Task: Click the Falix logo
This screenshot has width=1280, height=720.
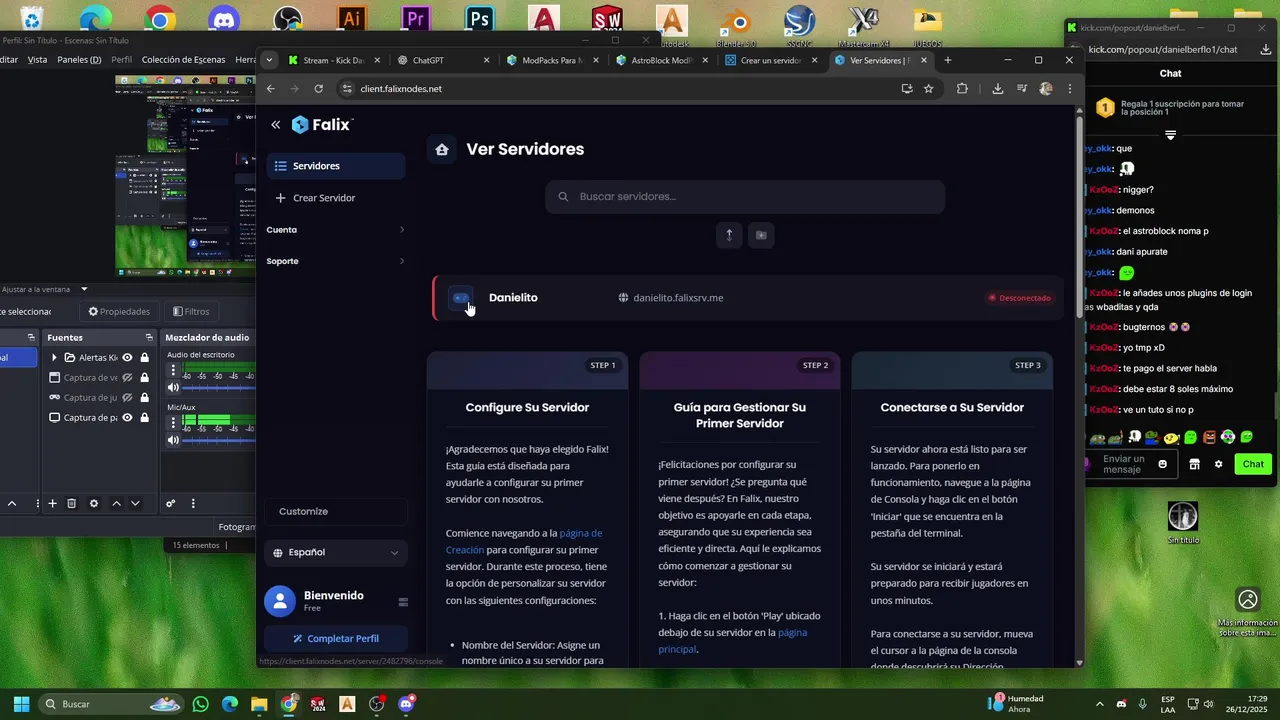Action: [x=322, y=125]
